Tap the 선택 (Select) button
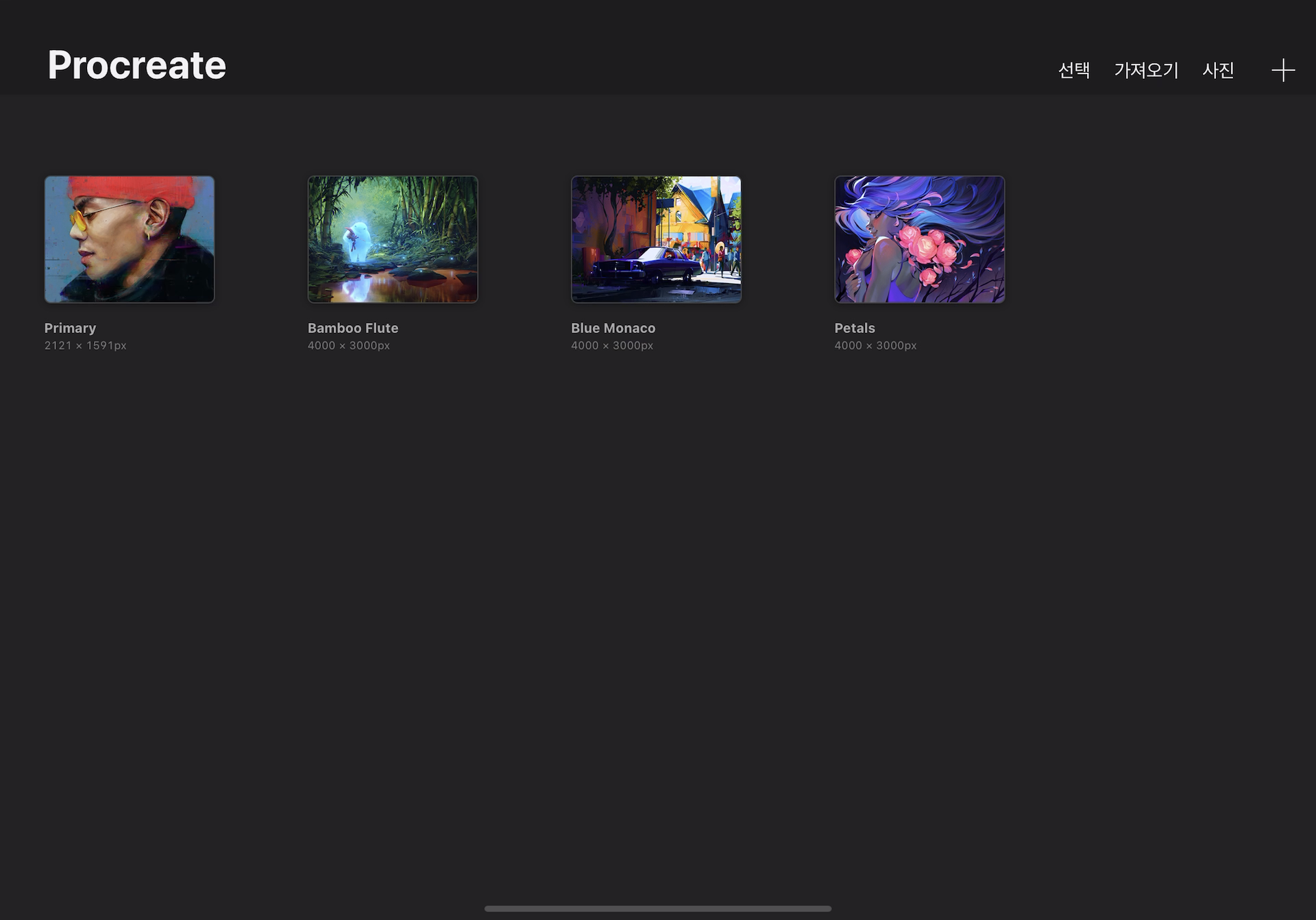The image size is (1316, 920). (x=1073, y=70)
